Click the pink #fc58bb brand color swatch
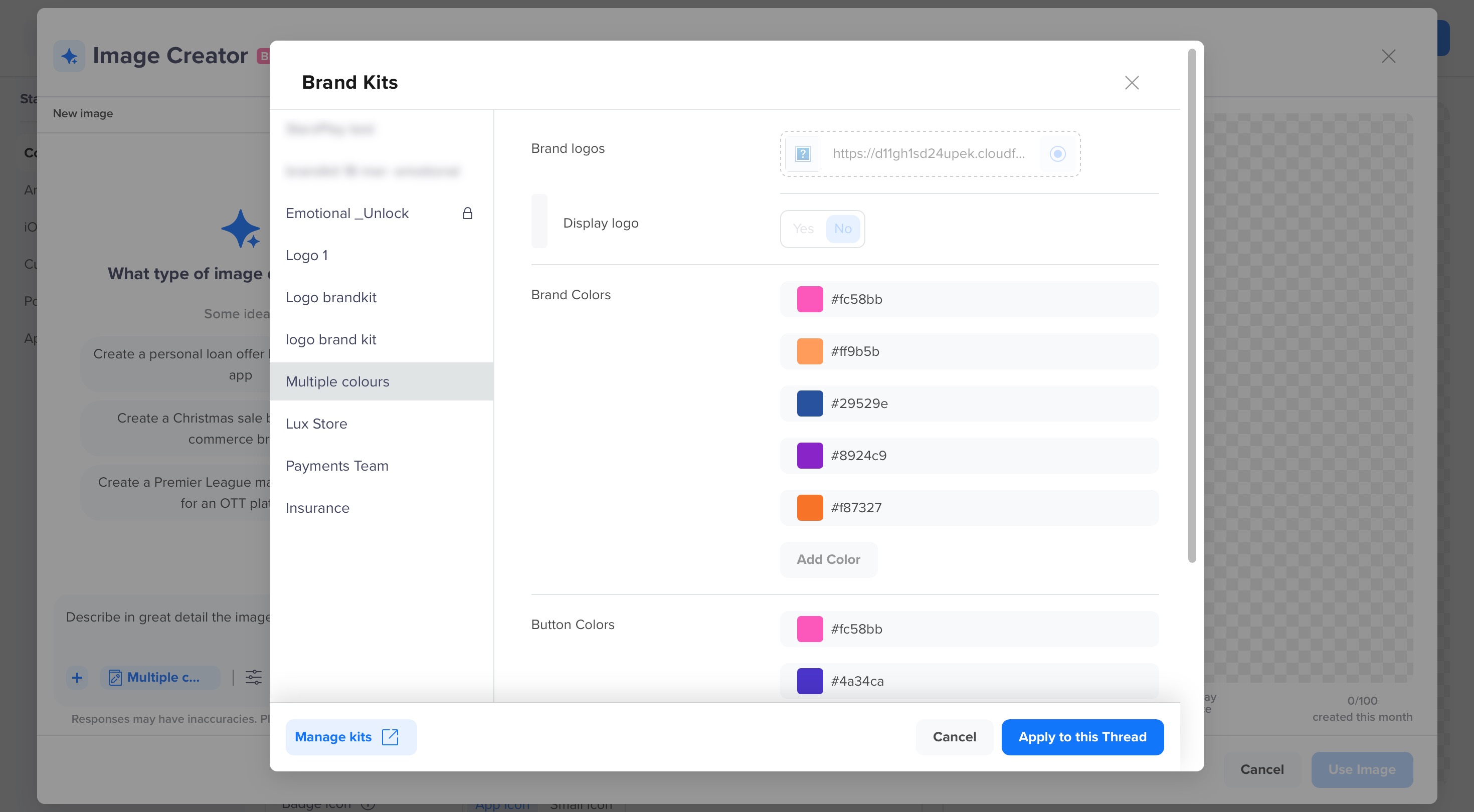This screenshot has height=812, width=1474. tap(810, 299)
